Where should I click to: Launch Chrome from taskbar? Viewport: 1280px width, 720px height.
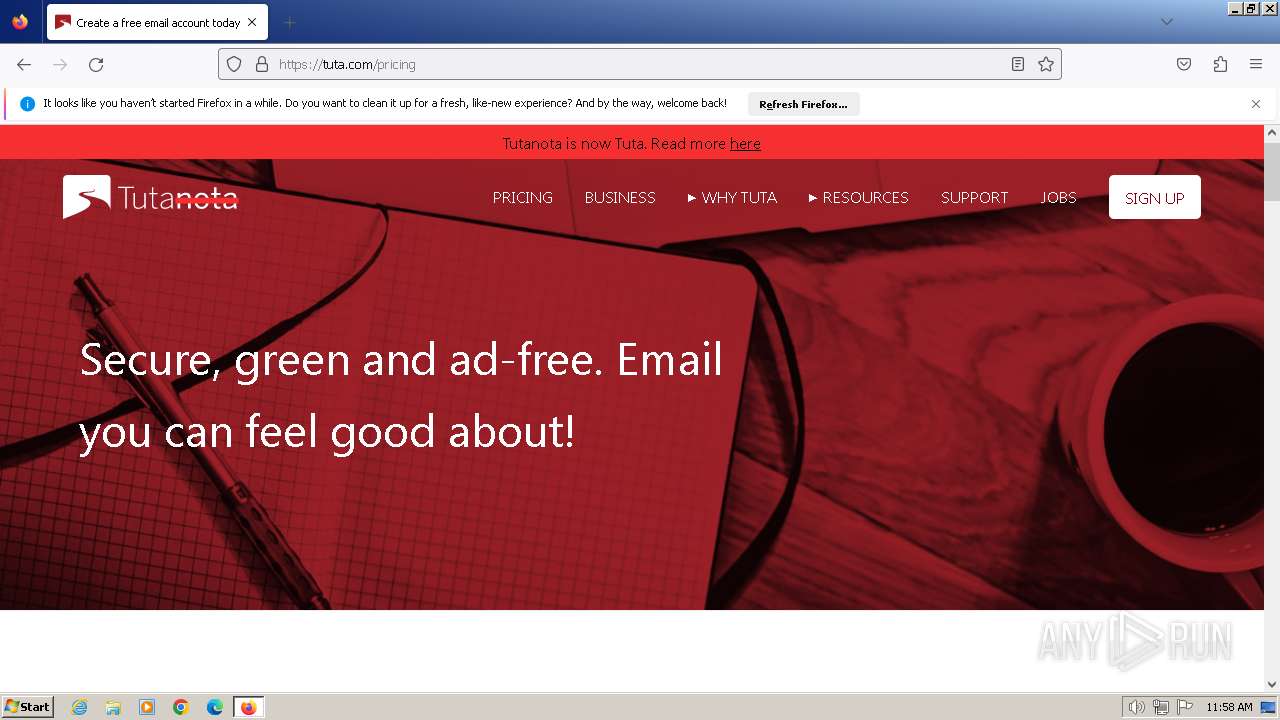point(181,707)
